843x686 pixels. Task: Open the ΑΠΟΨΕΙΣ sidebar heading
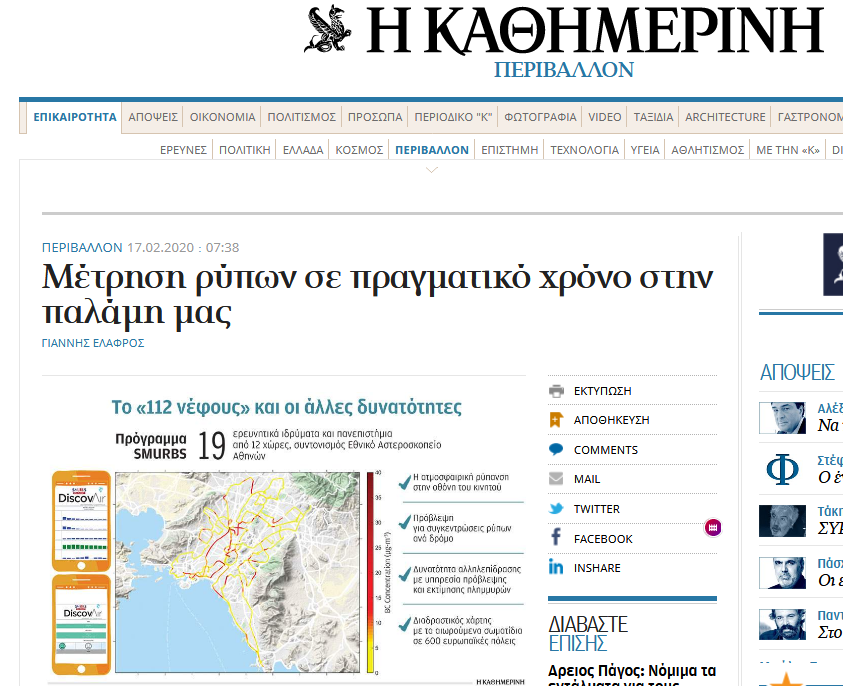click(797, 372)
